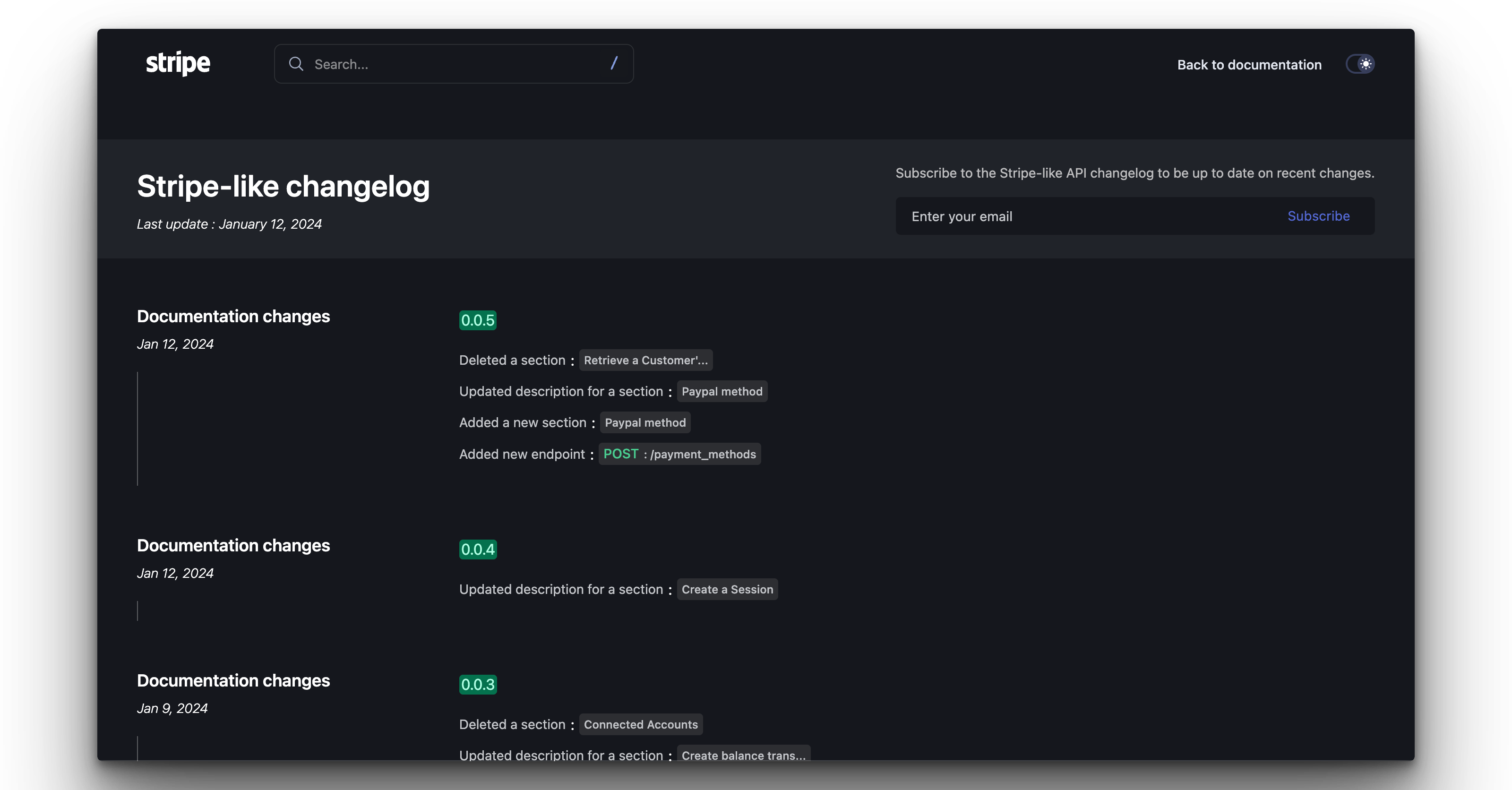Click the 0.0.3 version badge
The height and width of the screenshot is (790, 1512).
click(478, 684)
